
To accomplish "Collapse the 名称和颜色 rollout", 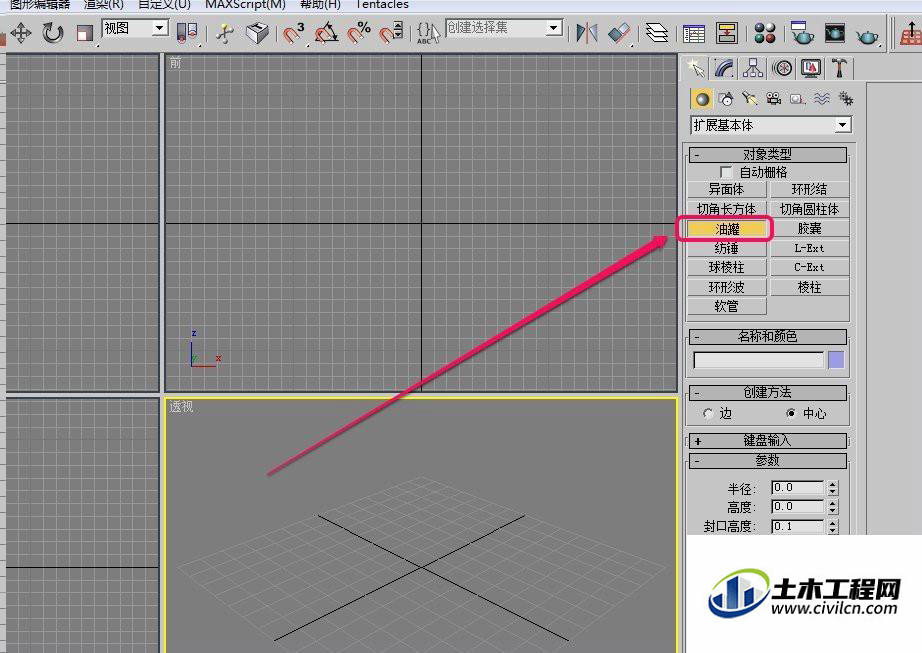I will [767, 336].
